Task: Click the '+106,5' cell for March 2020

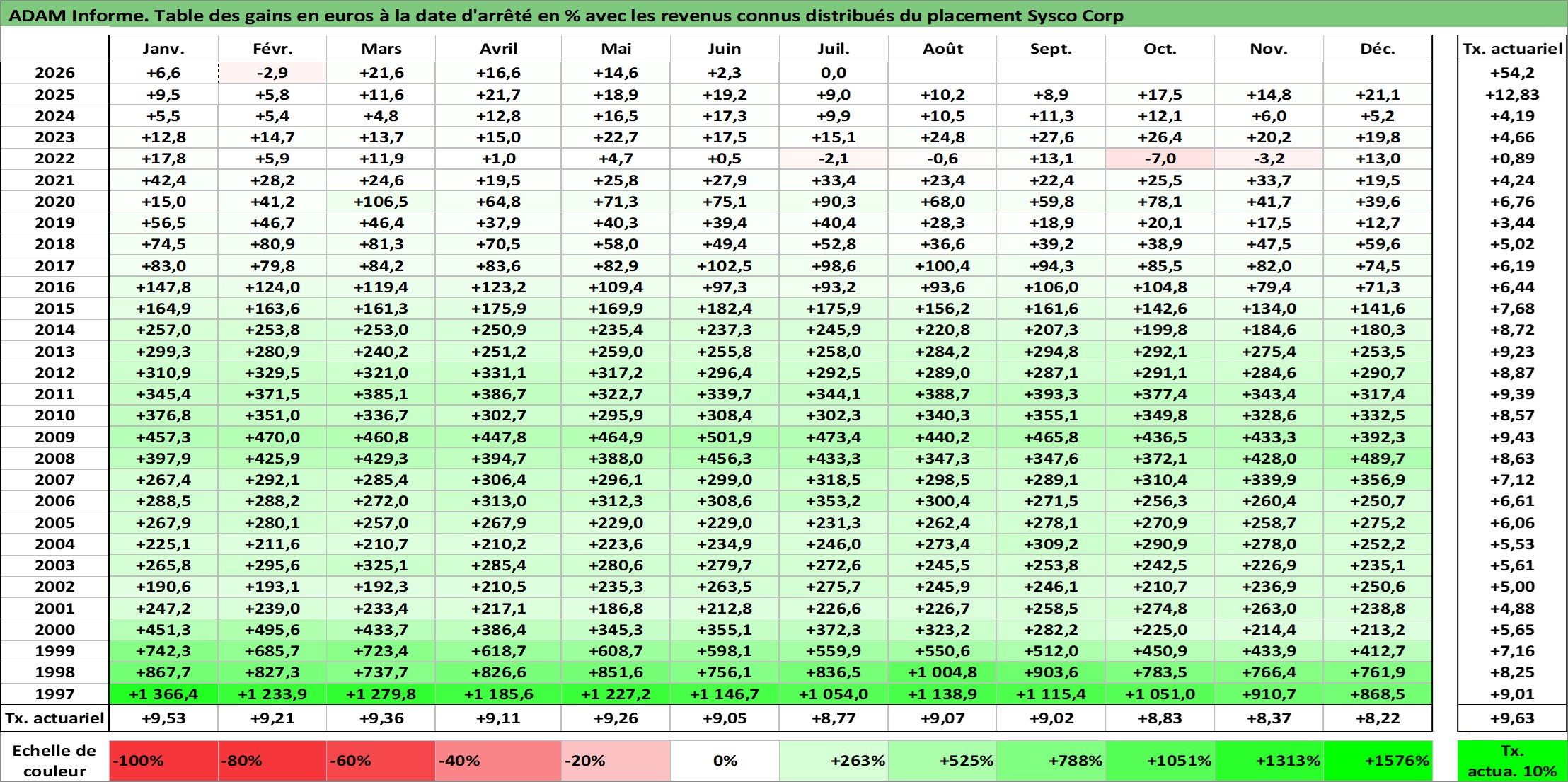Action: 381,202
